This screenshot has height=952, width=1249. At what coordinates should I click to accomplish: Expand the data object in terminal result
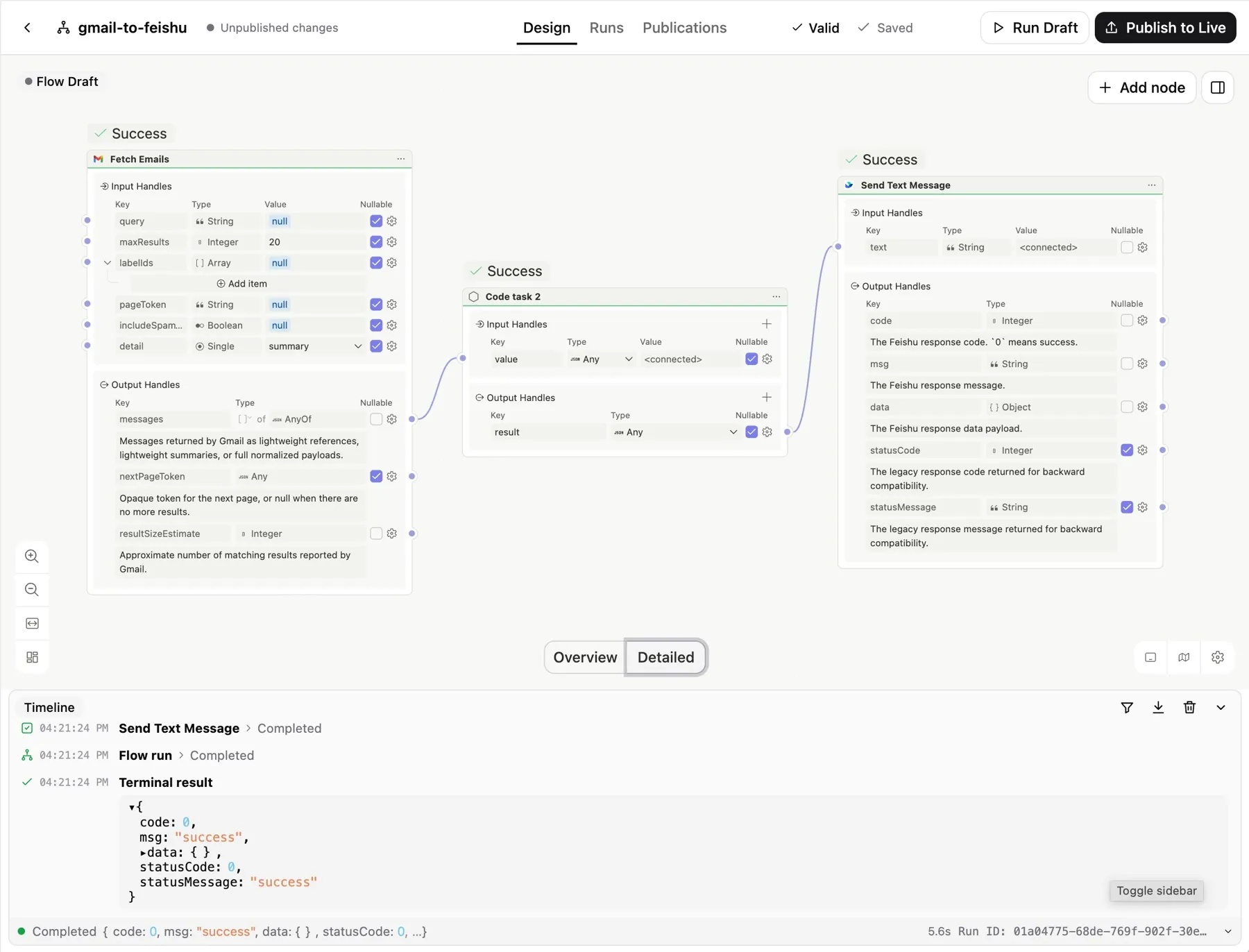(x=143, y=853)
